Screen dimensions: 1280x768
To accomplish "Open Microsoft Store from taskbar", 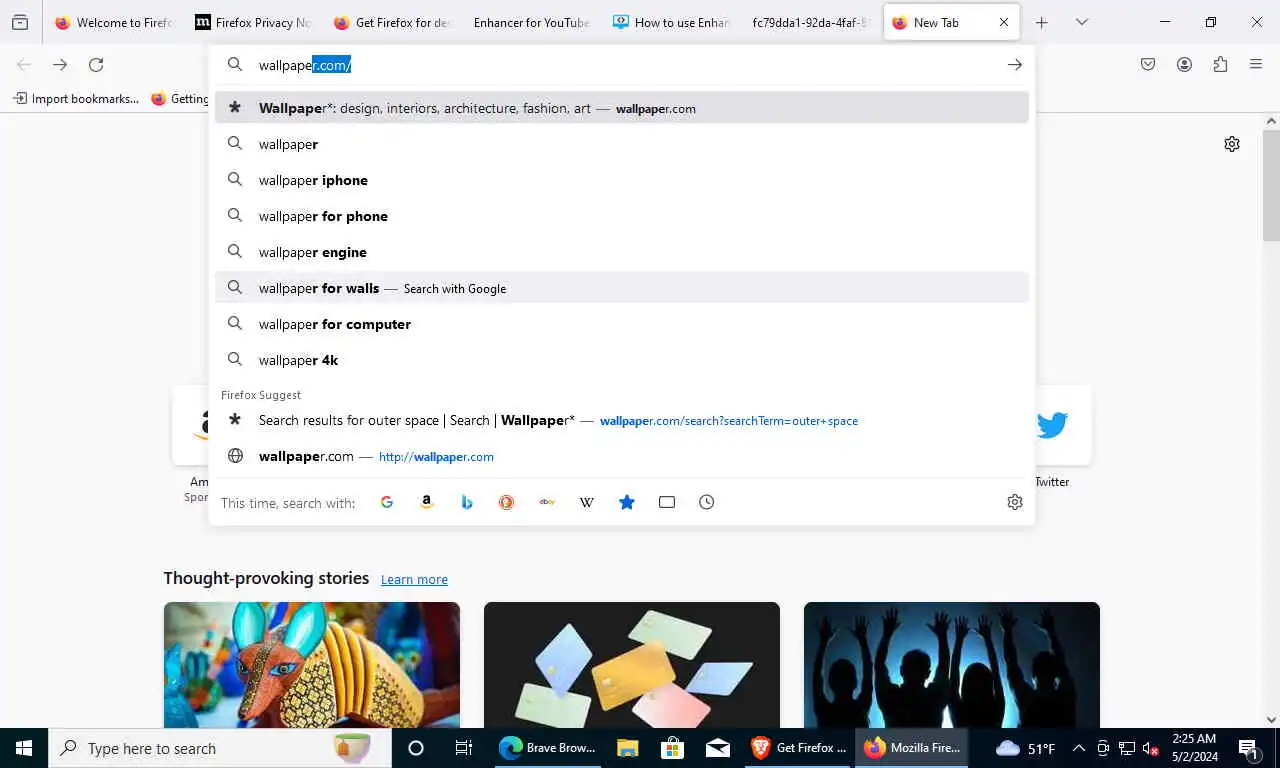I will [672, 748].
